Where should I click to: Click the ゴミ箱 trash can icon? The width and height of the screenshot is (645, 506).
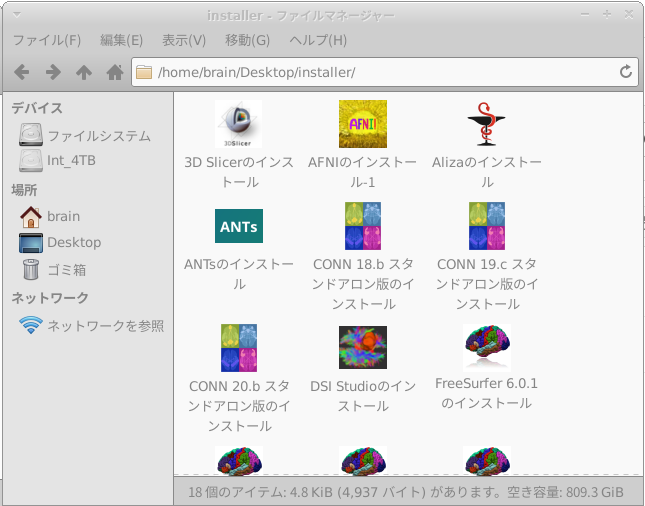pyautogui.click(x=31, y=270)
